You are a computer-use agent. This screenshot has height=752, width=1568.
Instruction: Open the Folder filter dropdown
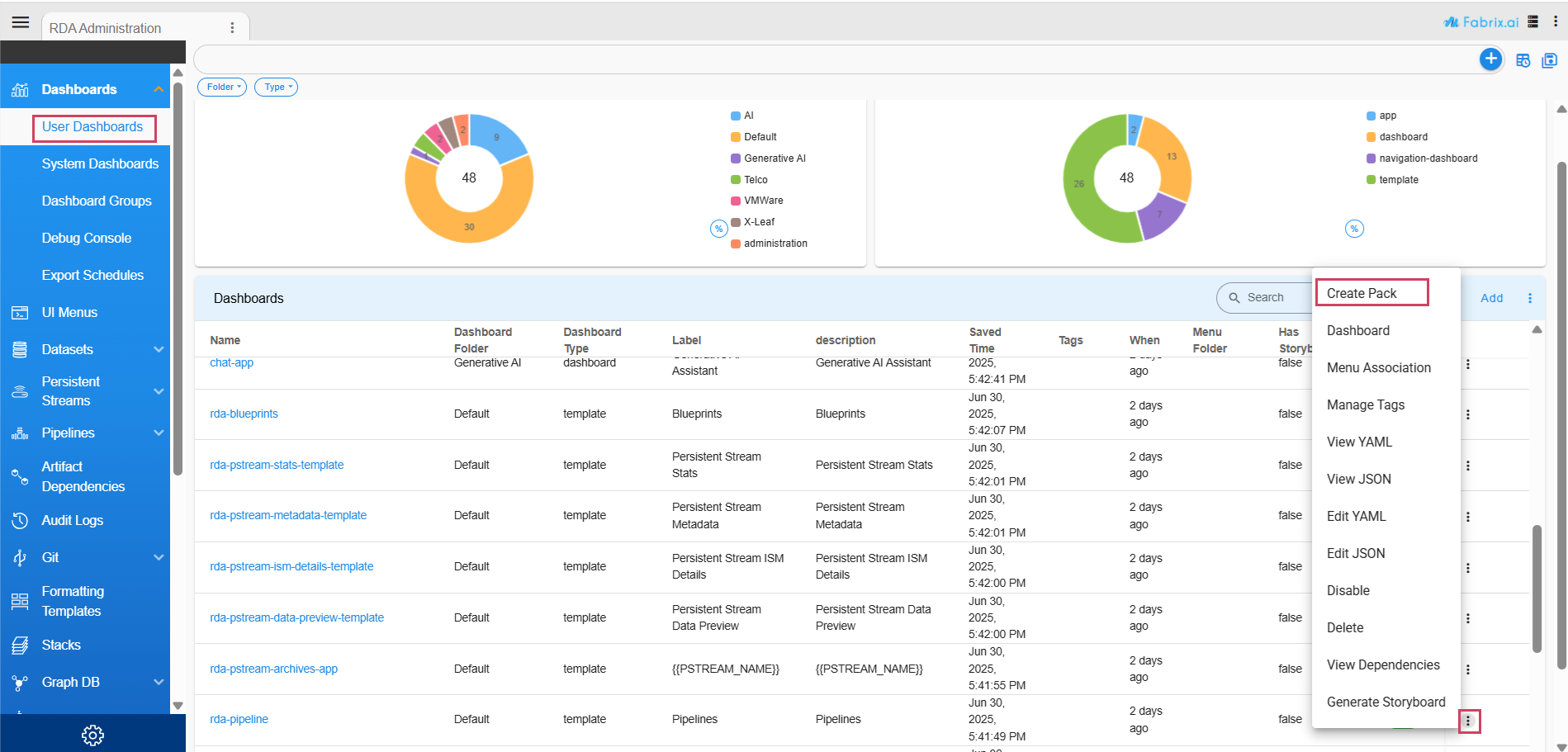pyautogui.click(x=222, y=87)
